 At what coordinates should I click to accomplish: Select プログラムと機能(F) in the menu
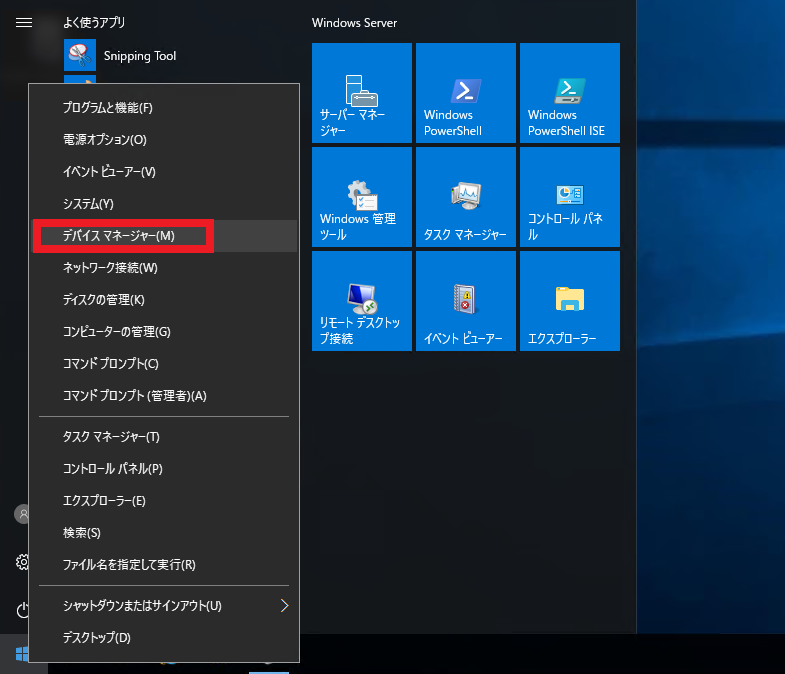(x=164, y=108)
